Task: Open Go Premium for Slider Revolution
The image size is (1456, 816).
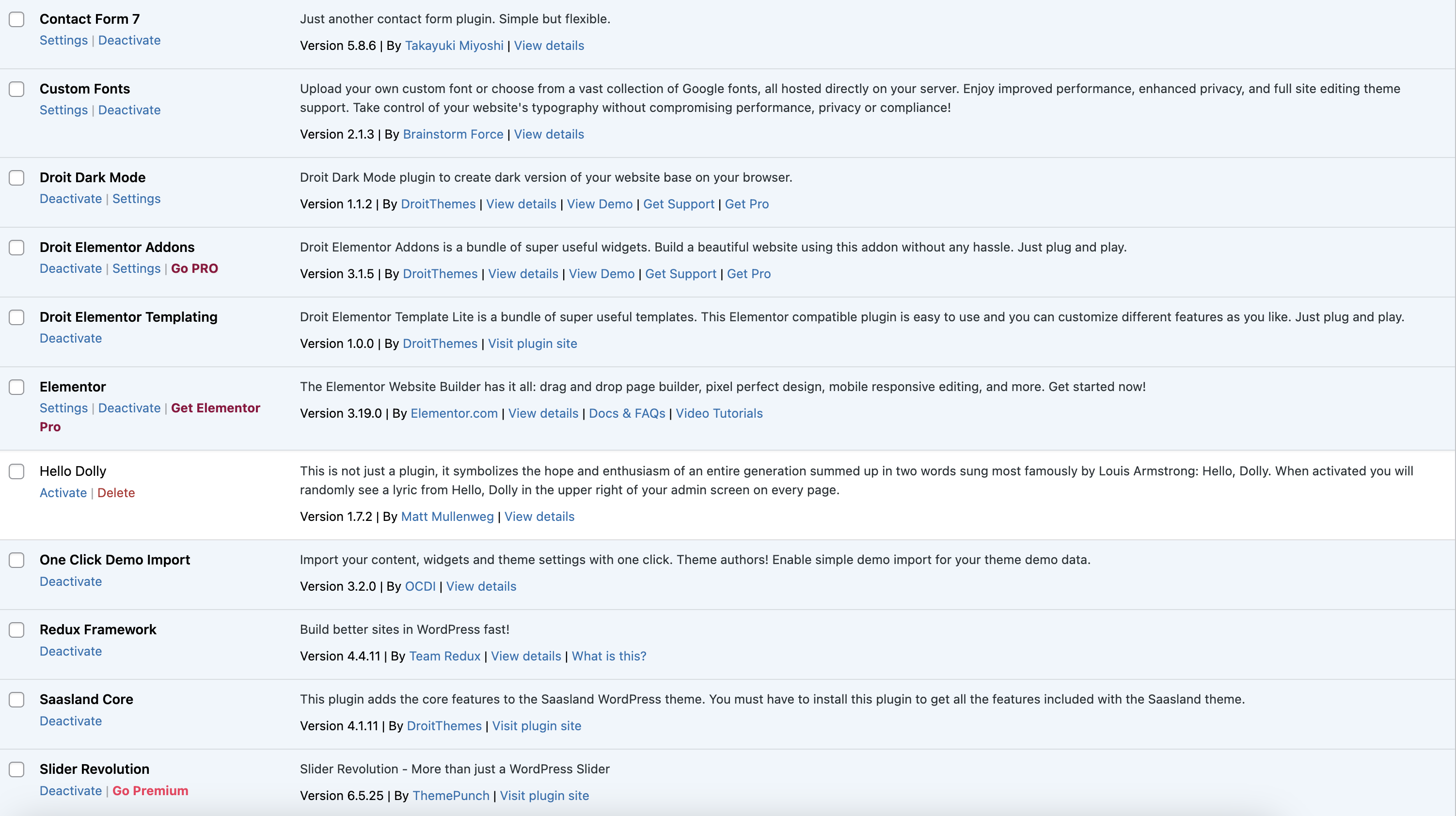Action: [x=150, y=791]
